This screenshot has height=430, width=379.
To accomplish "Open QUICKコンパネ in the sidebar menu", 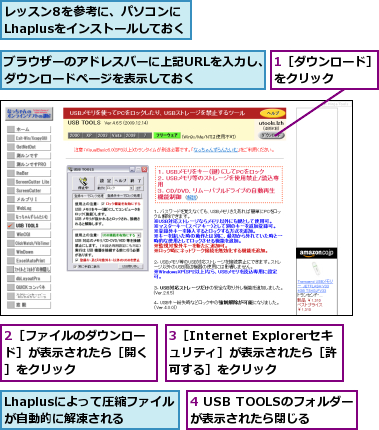I will (x=29, y=287).
